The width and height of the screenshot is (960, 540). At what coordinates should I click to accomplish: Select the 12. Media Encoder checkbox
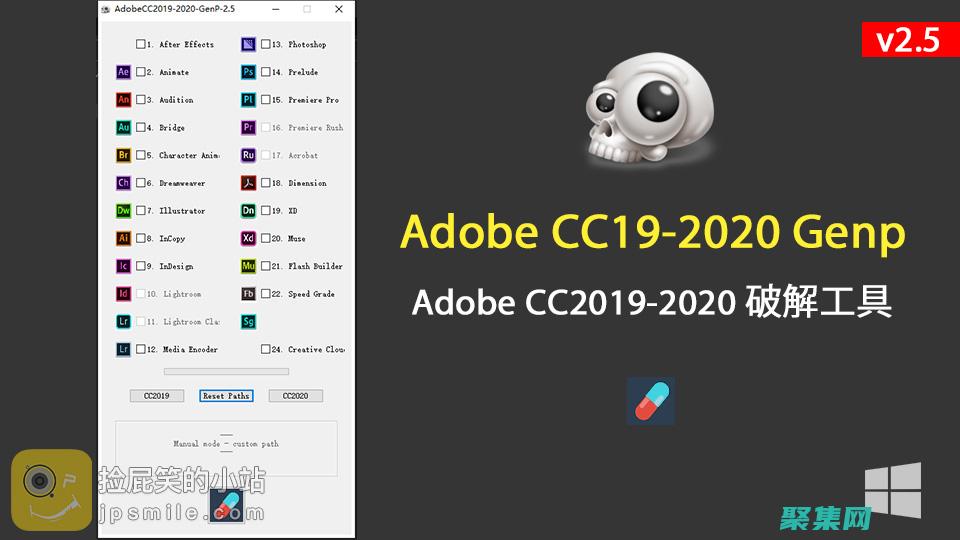click(141, 350)
